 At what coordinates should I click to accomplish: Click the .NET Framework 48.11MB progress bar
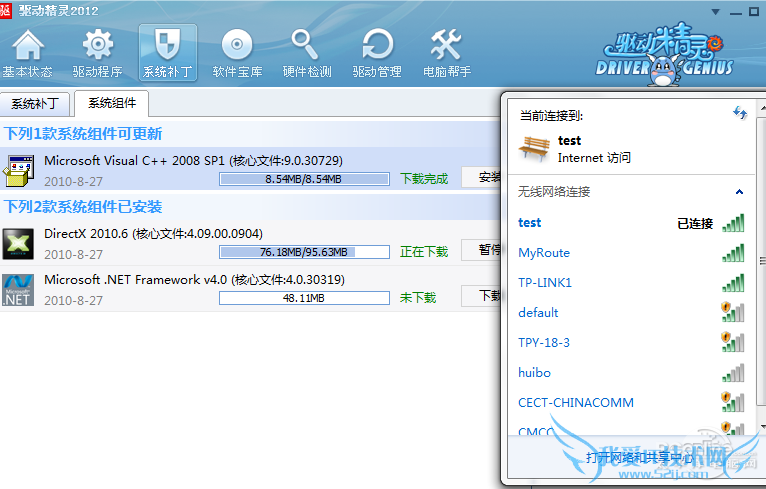tap(304, 298)
